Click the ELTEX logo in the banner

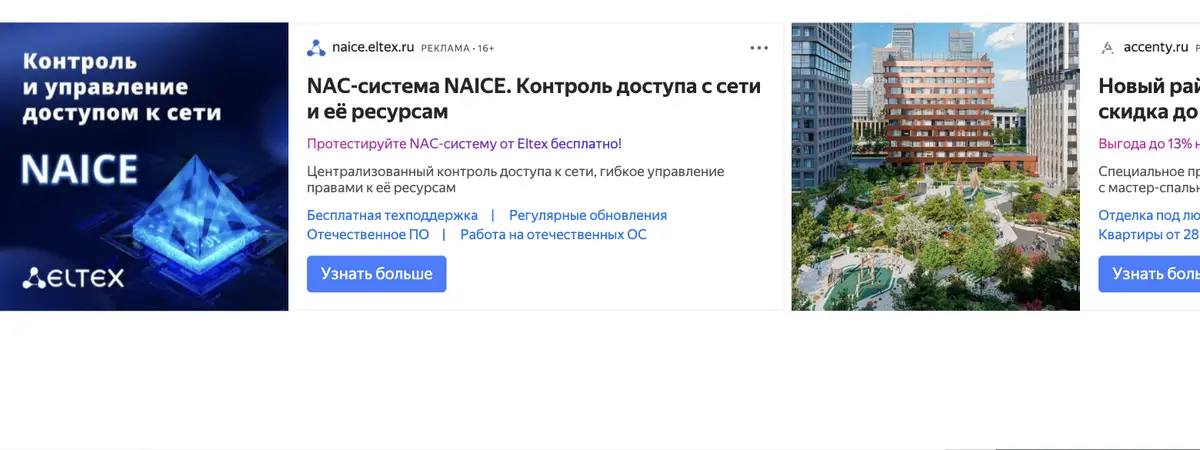click(73, 278)
